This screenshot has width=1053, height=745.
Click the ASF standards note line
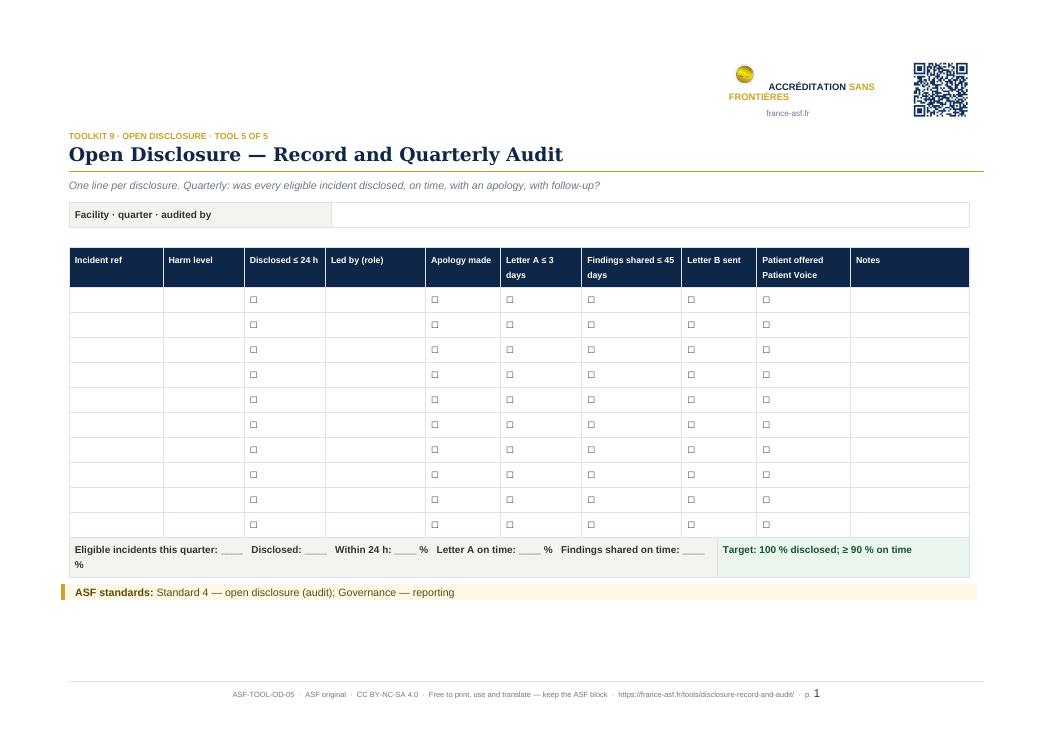[518, 593]
